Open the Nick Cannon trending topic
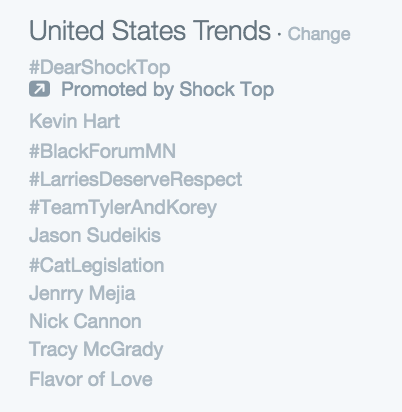Image resolution: width=402 pixels, height=412 pixels. (x=85, y=321)
